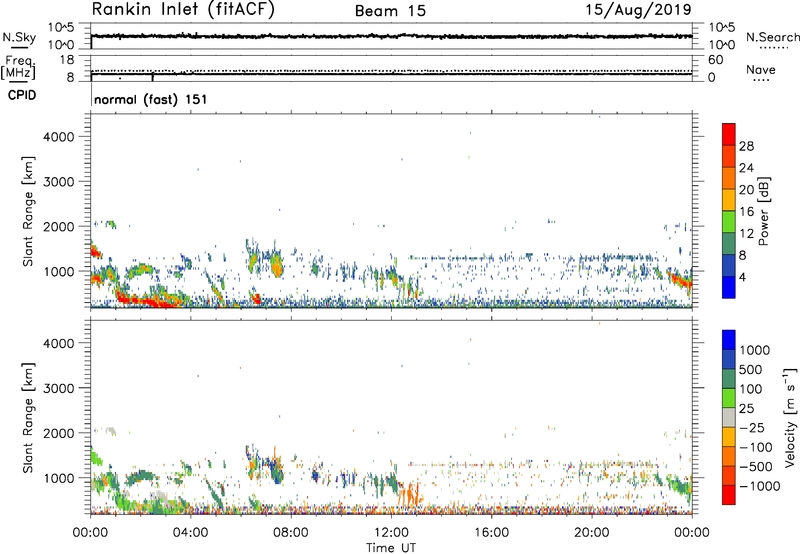Click the 'N.Search' legend label
The height and width of the screenshot is (554, 800).
(772, 37)
